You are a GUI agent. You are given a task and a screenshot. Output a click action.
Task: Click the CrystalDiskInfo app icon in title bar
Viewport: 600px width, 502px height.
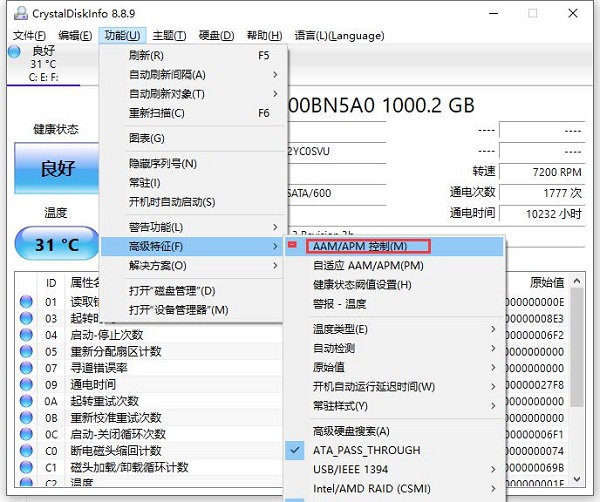(14, 13)
